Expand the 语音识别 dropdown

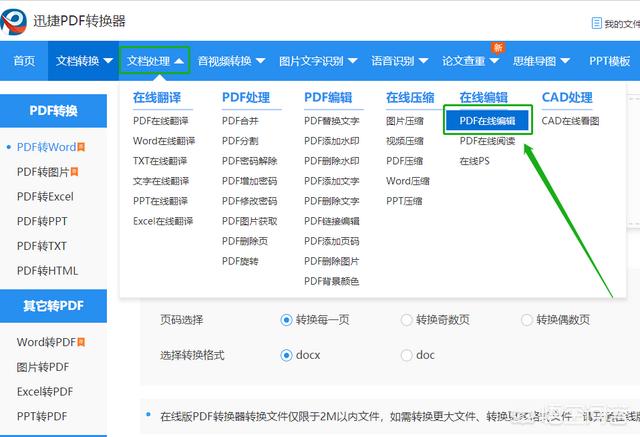click(x=399, y=61)
